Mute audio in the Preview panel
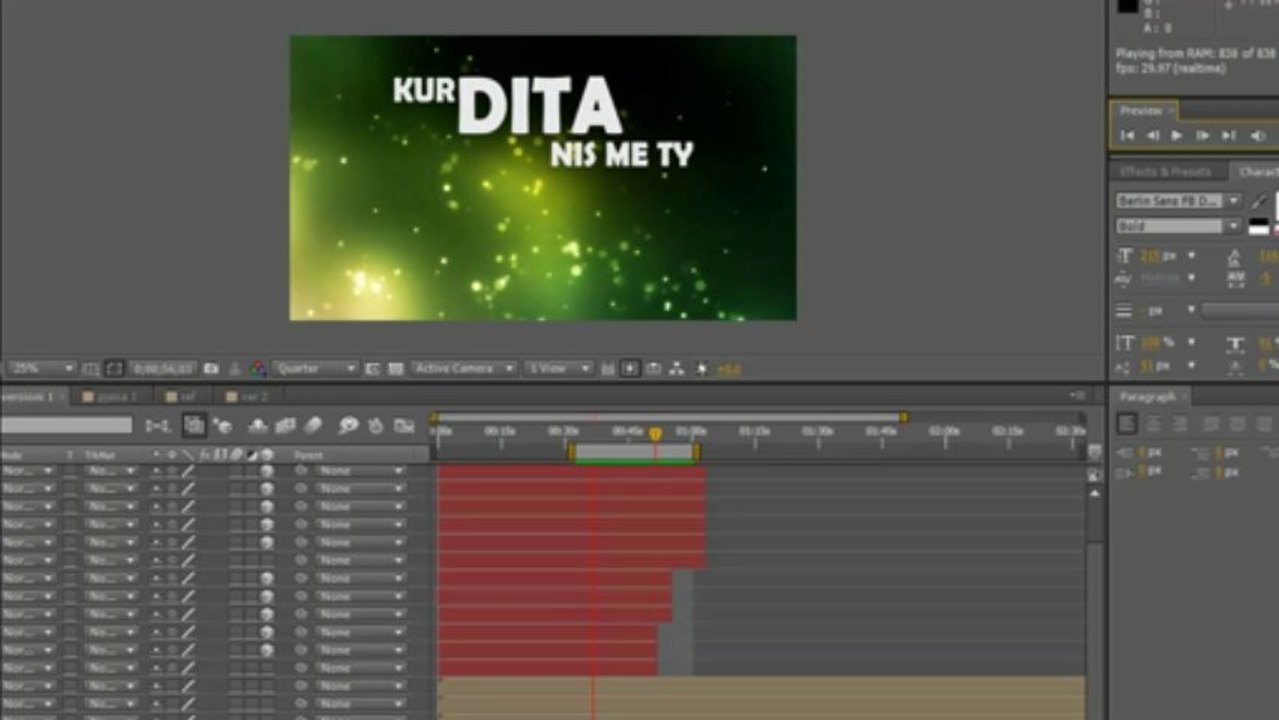This screenshot has height=720, width=1279. (1259, 136)
